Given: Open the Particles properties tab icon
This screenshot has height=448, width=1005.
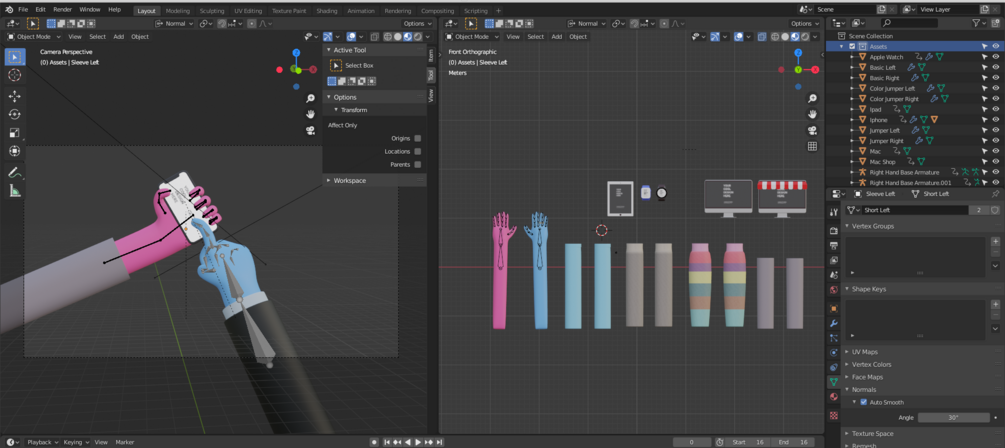Looking at the screenshot, I should click(834, 338).
